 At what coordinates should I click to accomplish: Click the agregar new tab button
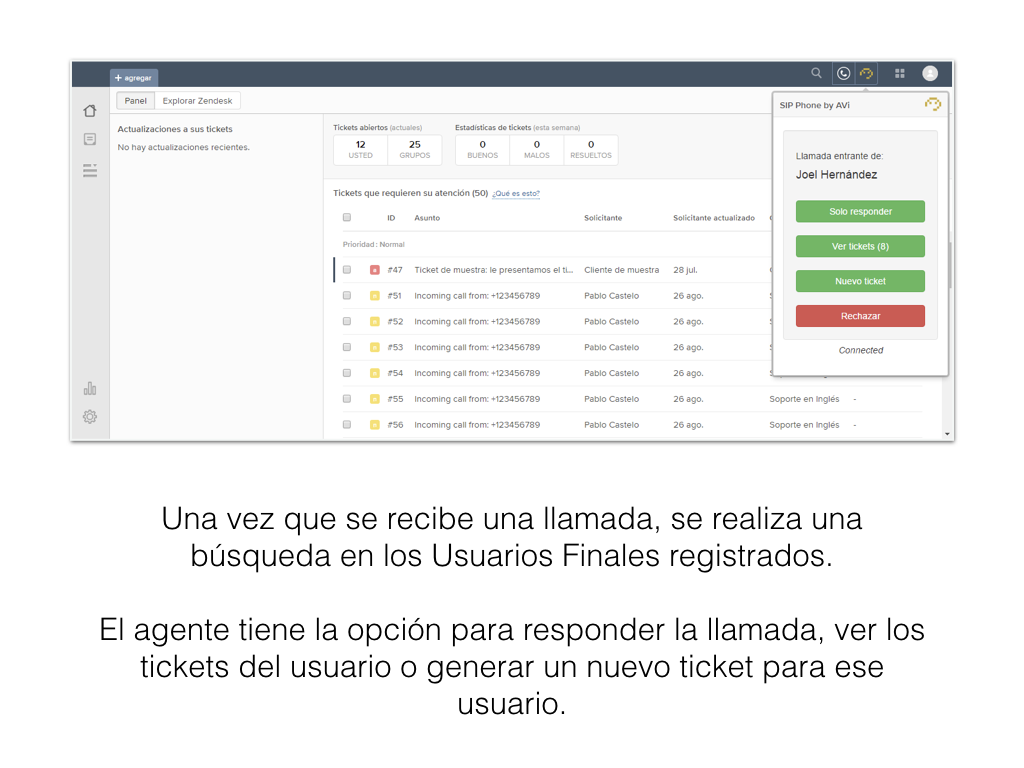coord(134,77)
